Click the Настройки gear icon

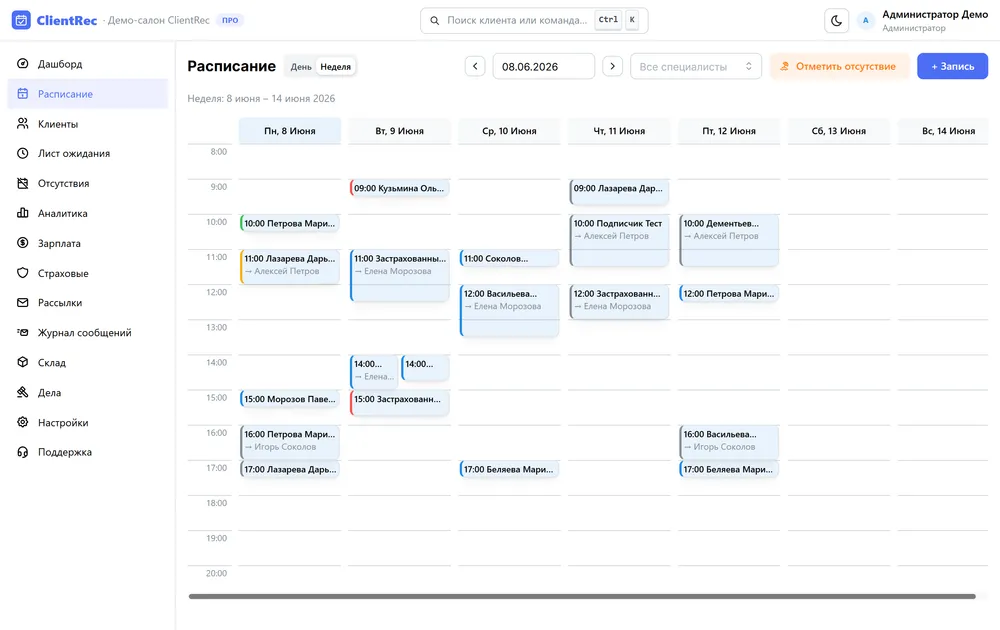[x=22, y=422]
